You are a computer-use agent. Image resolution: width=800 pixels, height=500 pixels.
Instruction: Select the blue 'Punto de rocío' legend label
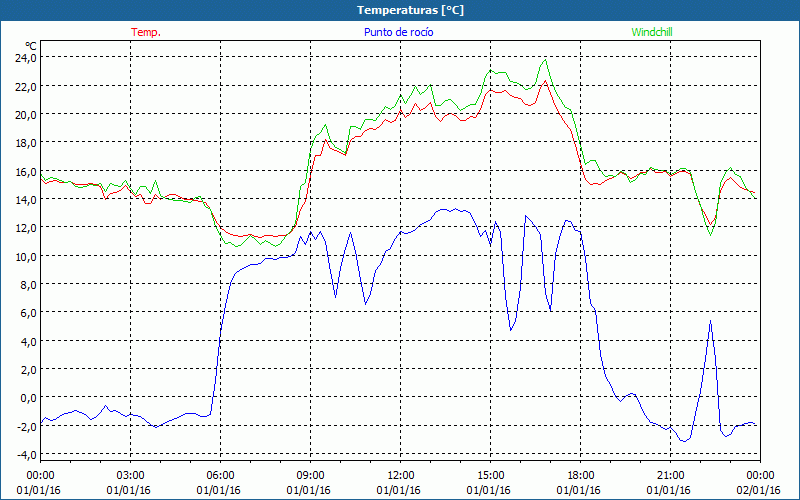point(398,32)
